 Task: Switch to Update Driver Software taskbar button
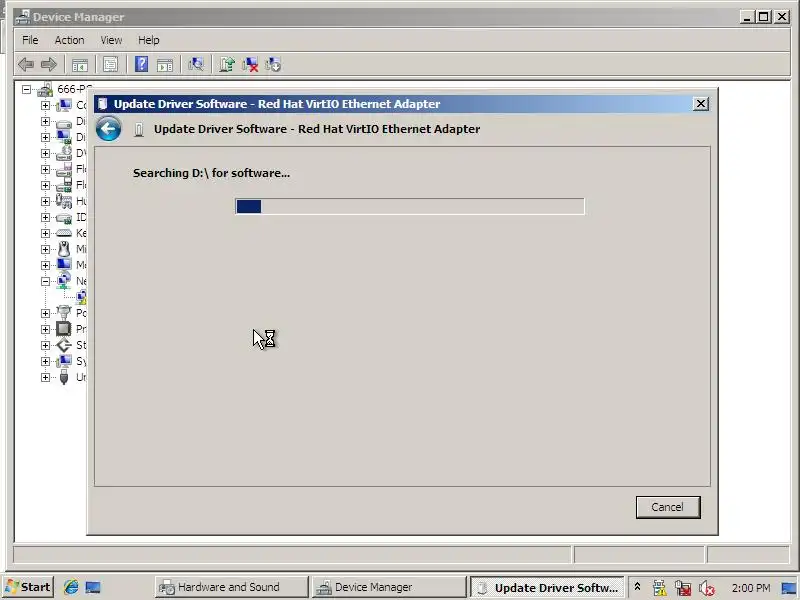coord(547,587)
